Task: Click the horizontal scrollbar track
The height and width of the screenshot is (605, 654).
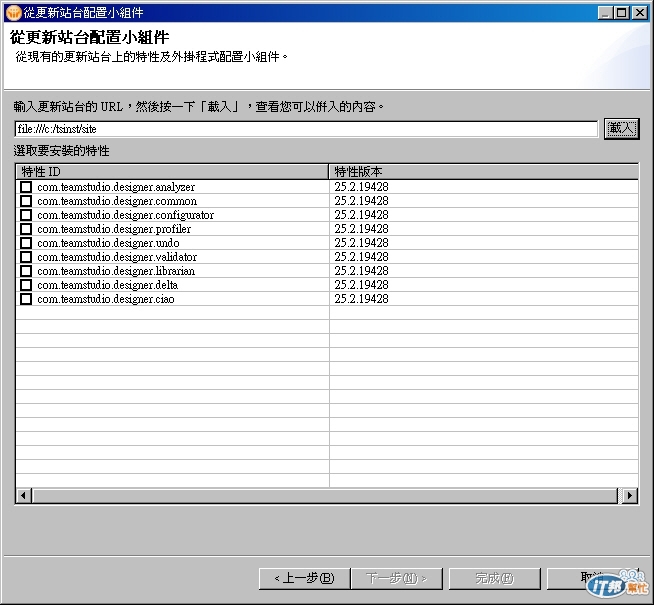Action: pos(325,496)
